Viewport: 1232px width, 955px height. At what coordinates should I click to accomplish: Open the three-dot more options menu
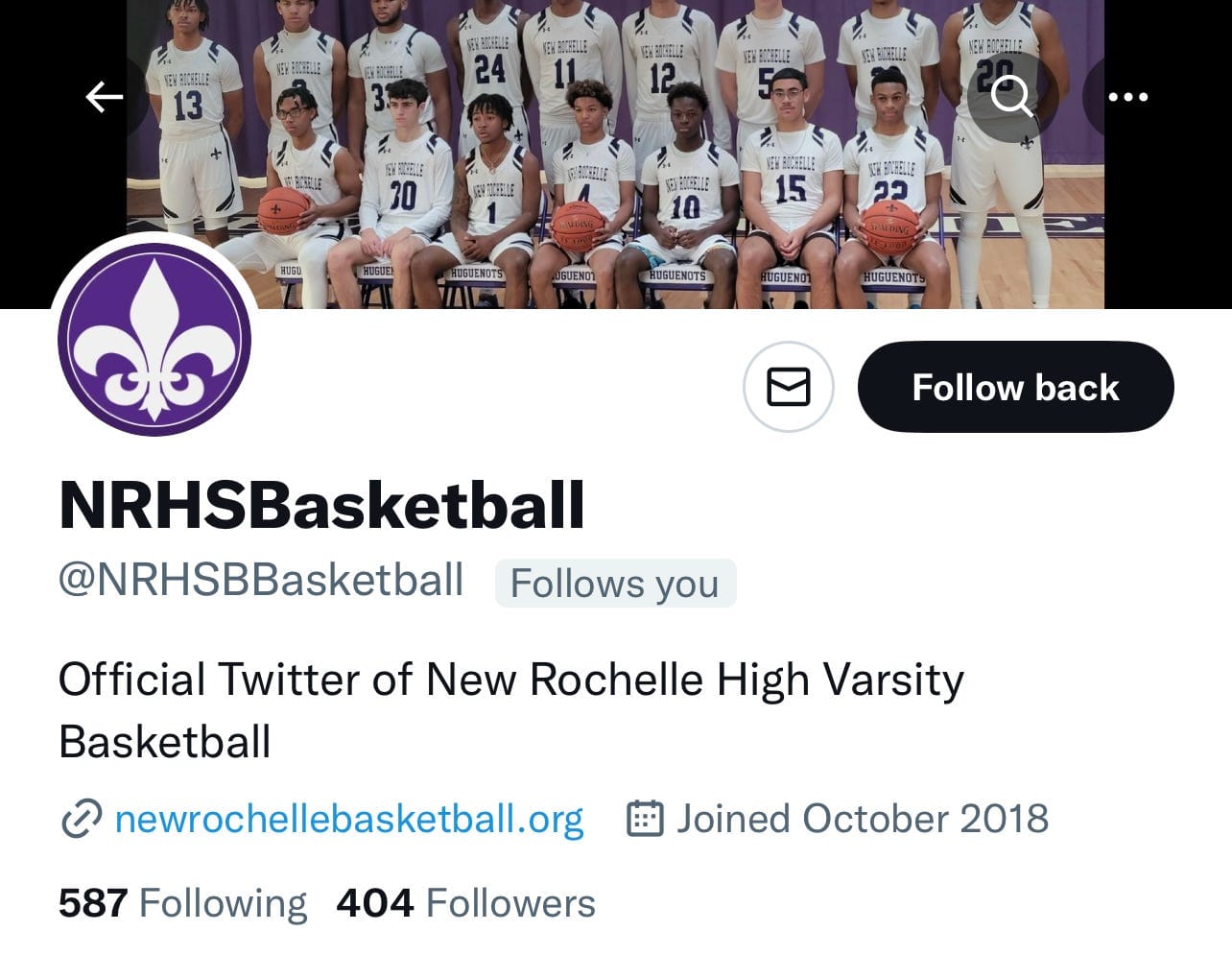point(1127,97)
